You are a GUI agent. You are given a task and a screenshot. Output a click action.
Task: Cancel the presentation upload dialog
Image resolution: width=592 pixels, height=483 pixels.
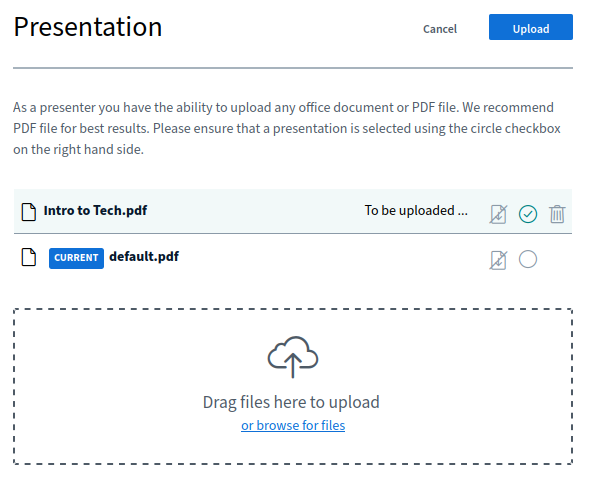pos(440,29)
